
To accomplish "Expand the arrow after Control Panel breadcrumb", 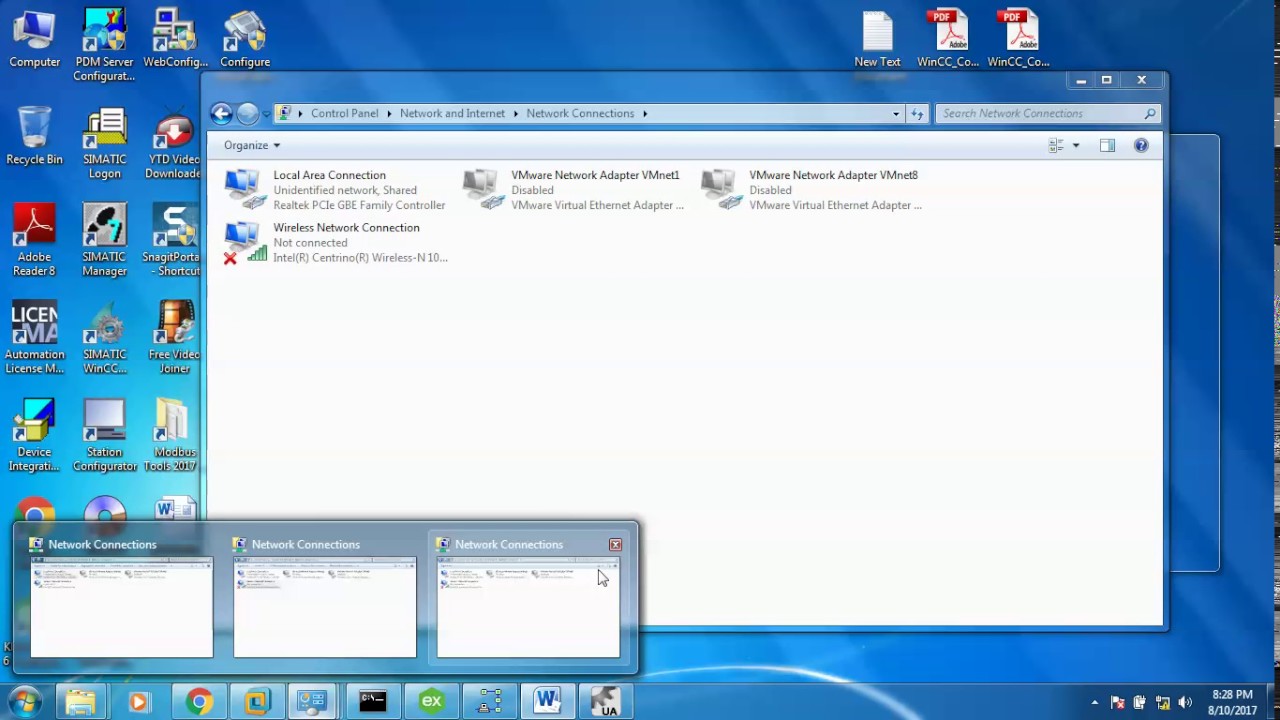I will click(x=390, y=114).
